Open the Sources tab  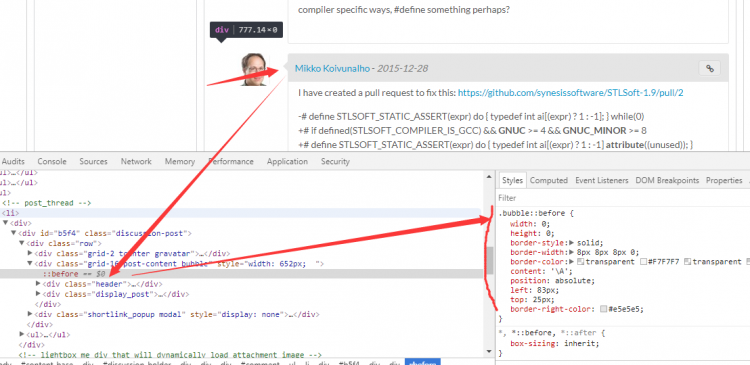(x=93, y=162)
